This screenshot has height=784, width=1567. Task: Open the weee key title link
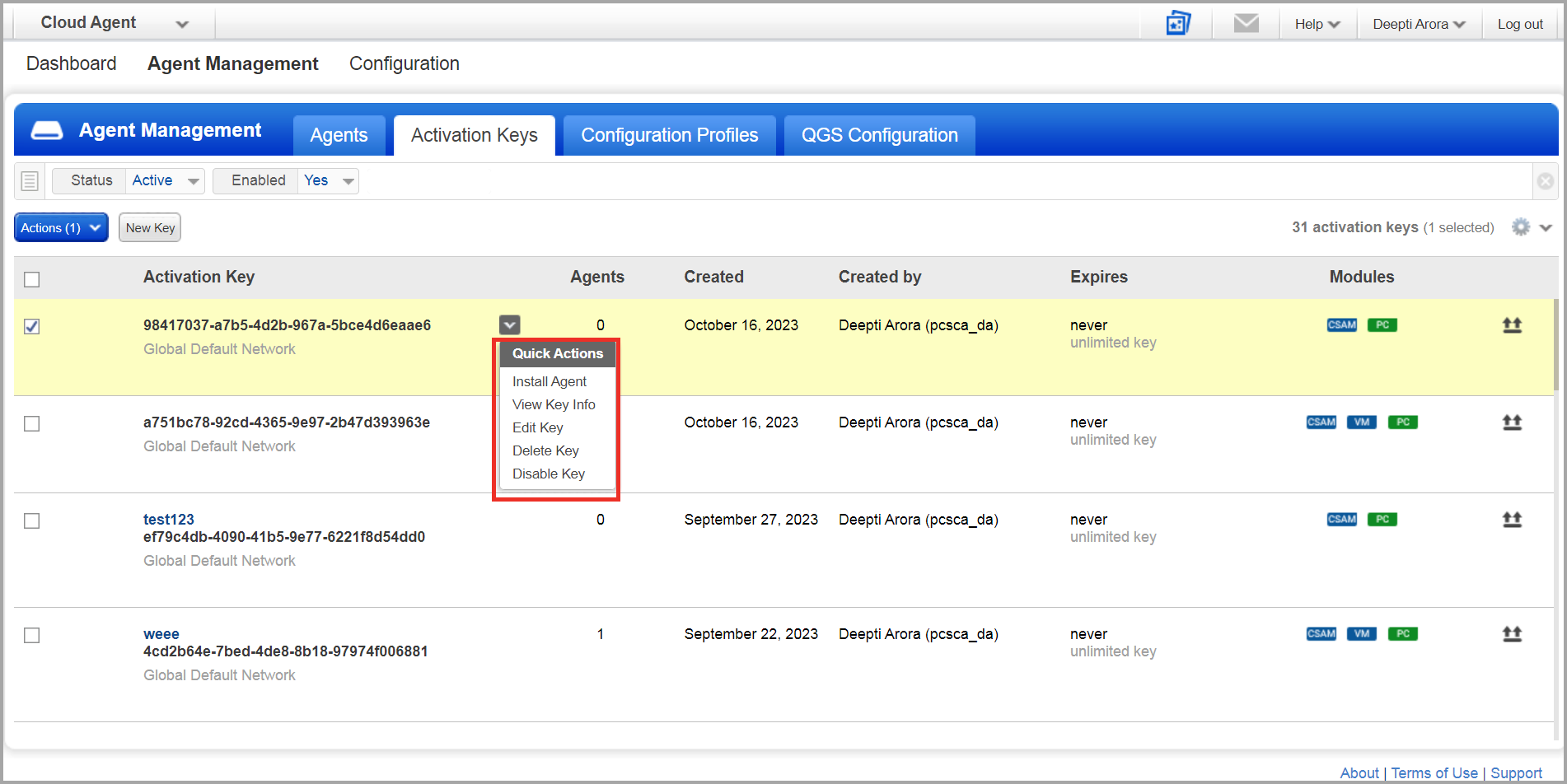(161, 633)
